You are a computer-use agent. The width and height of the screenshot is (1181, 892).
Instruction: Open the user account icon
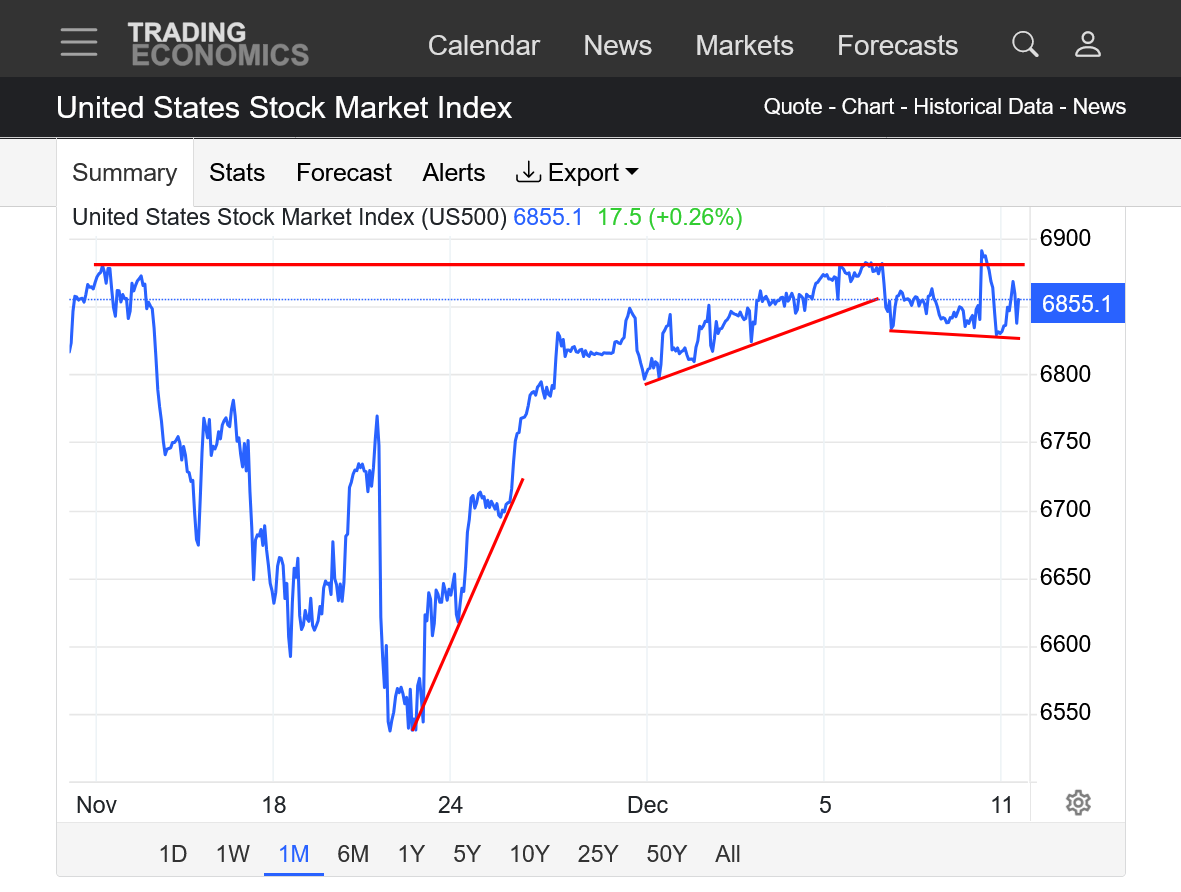1087,44
